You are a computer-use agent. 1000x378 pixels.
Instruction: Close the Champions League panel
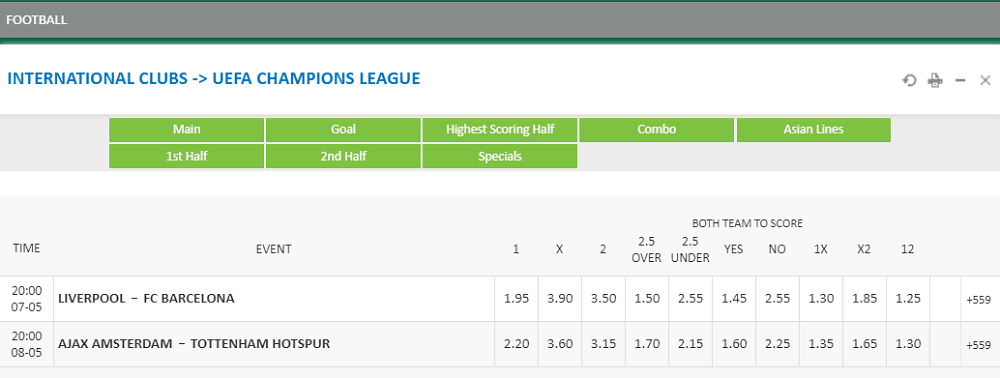coord(985,80)
